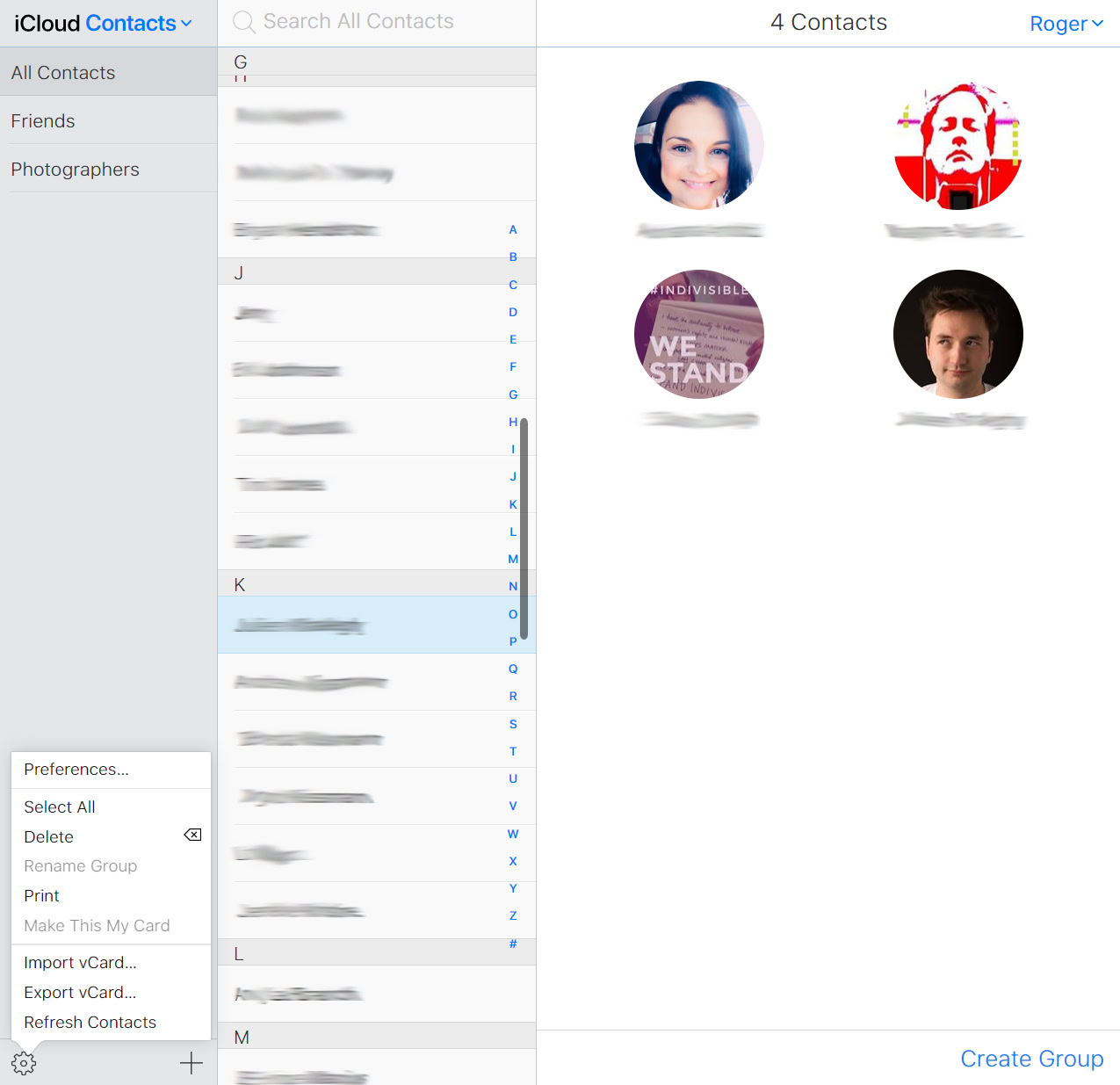Open the Roger account dropdown
The width and height of the screenshot is (1120, 1085).
coord(1066,23)
